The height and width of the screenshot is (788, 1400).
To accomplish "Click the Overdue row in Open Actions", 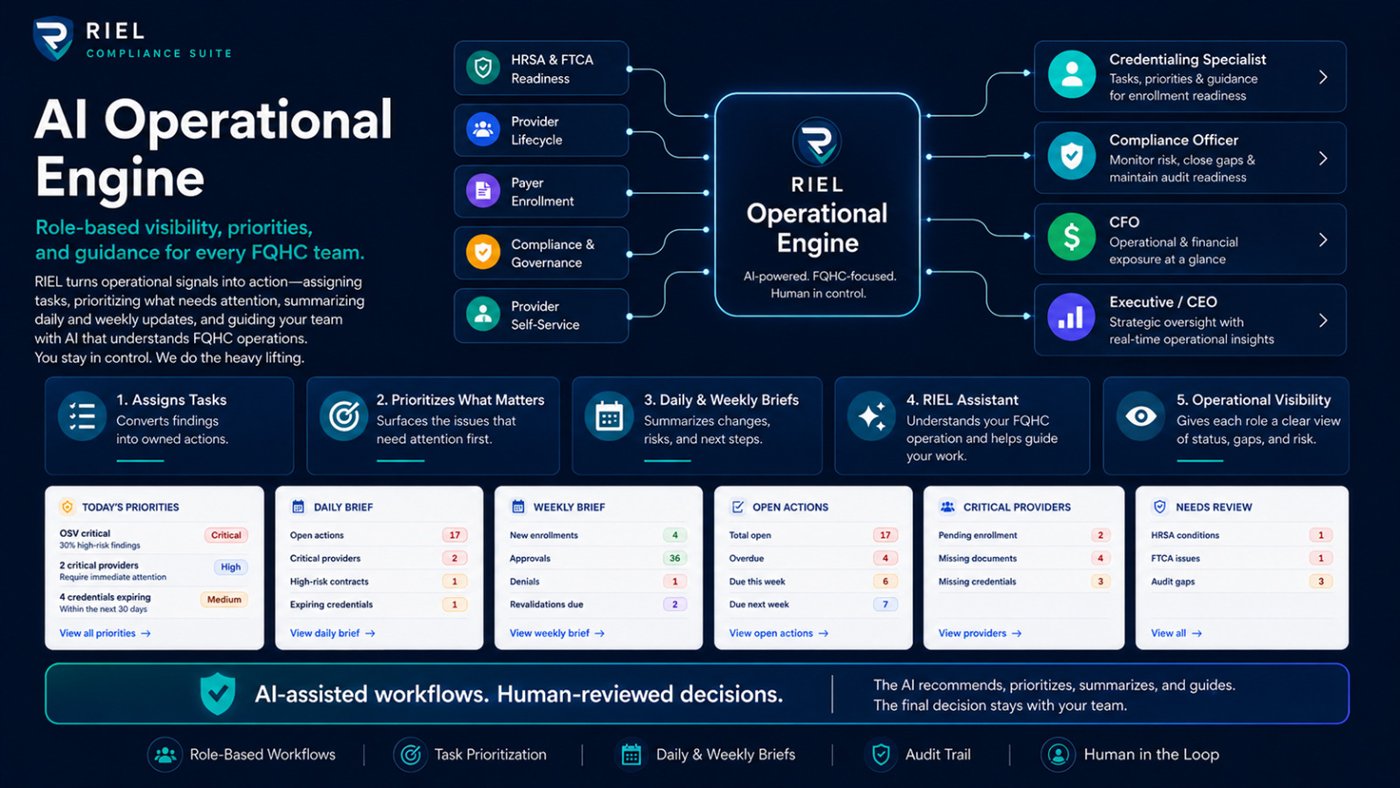I will tap(813, 559).
